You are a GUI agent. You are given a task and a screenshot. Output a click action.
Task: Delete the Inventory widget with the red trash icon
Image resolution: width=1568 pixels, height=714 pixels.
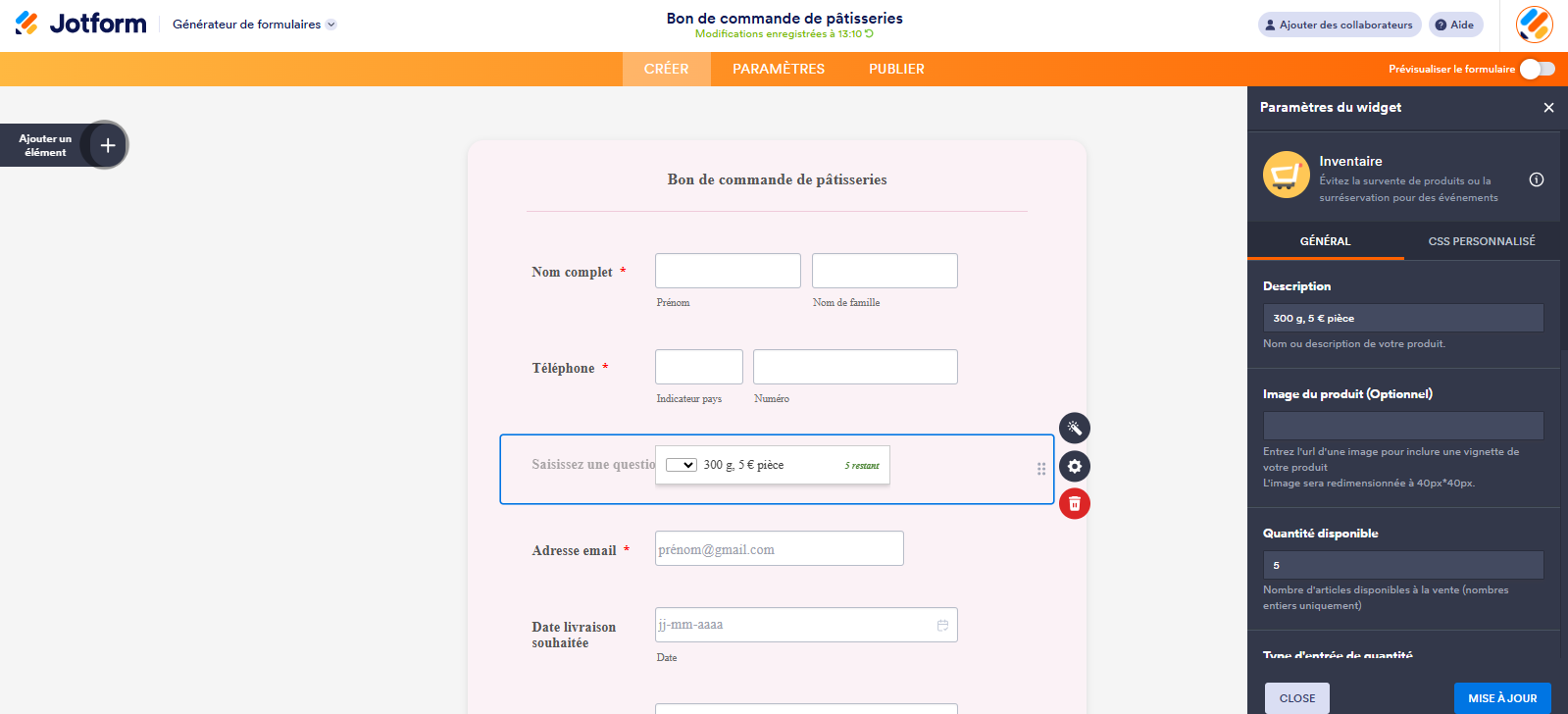click(1074, 503)
